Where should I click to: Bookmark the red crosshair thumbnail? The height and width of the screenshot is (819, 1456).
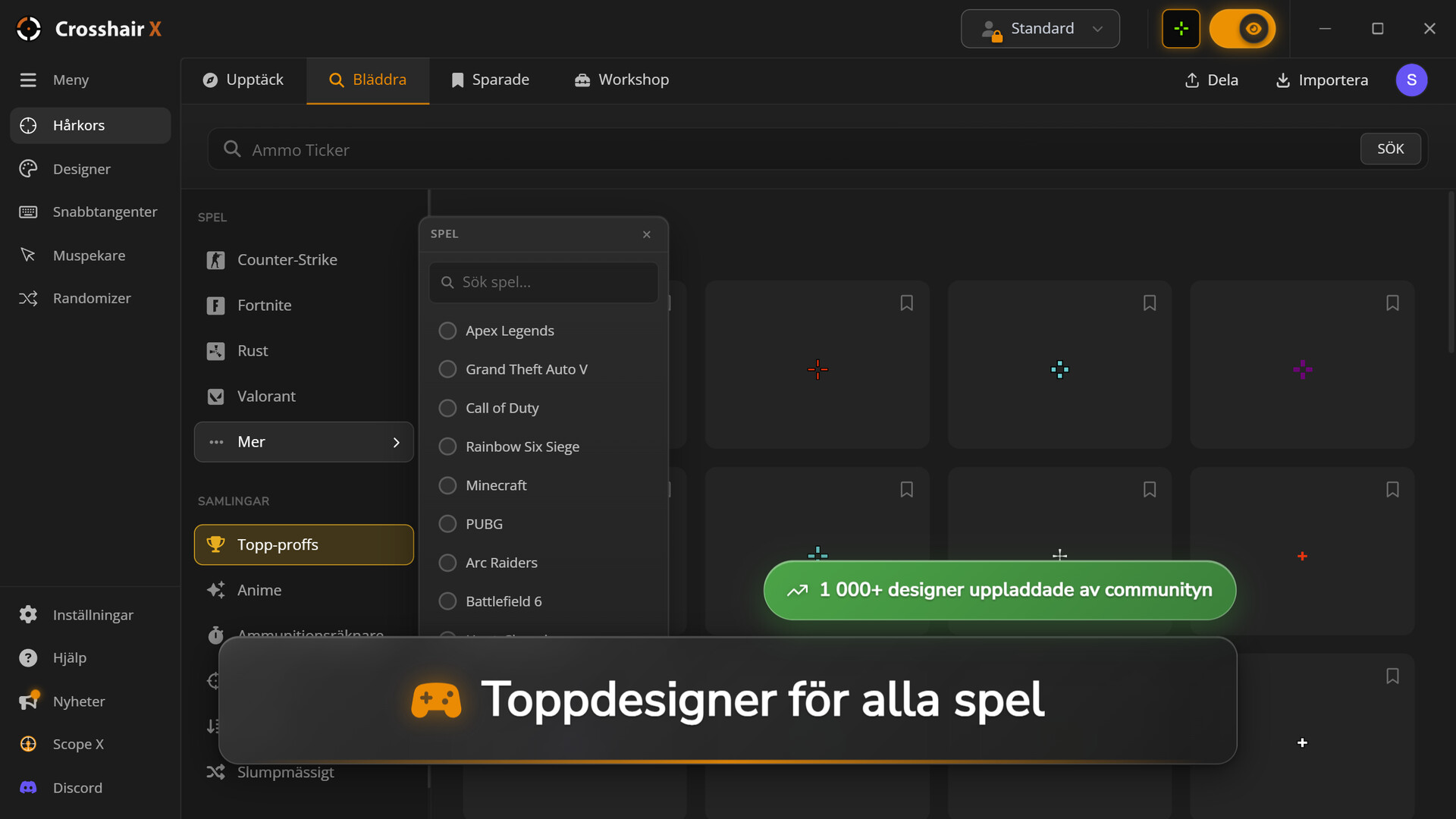point(906,303)
